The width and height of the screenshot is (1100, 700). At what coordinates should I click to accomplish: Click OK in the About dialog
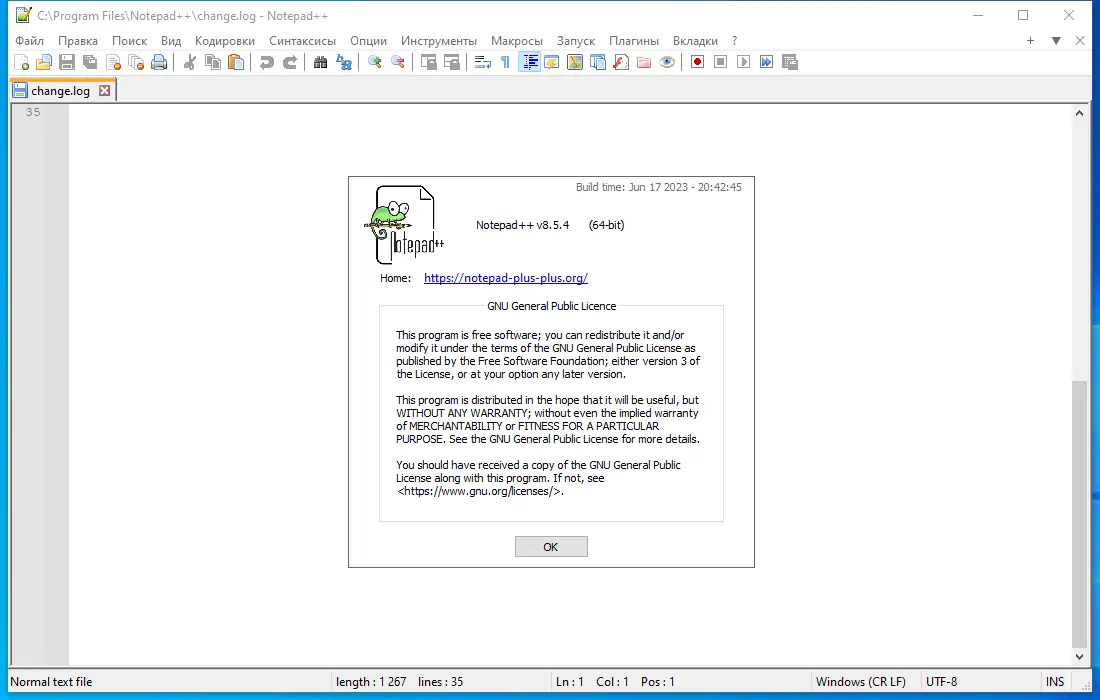pos(551,546)
